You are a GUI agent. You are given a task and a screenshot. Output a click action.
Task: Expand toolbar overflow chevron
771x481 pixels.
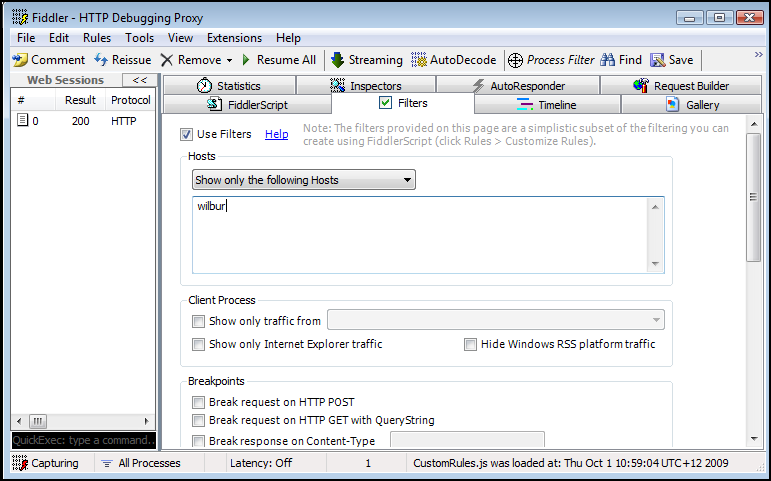coord(758,55)
